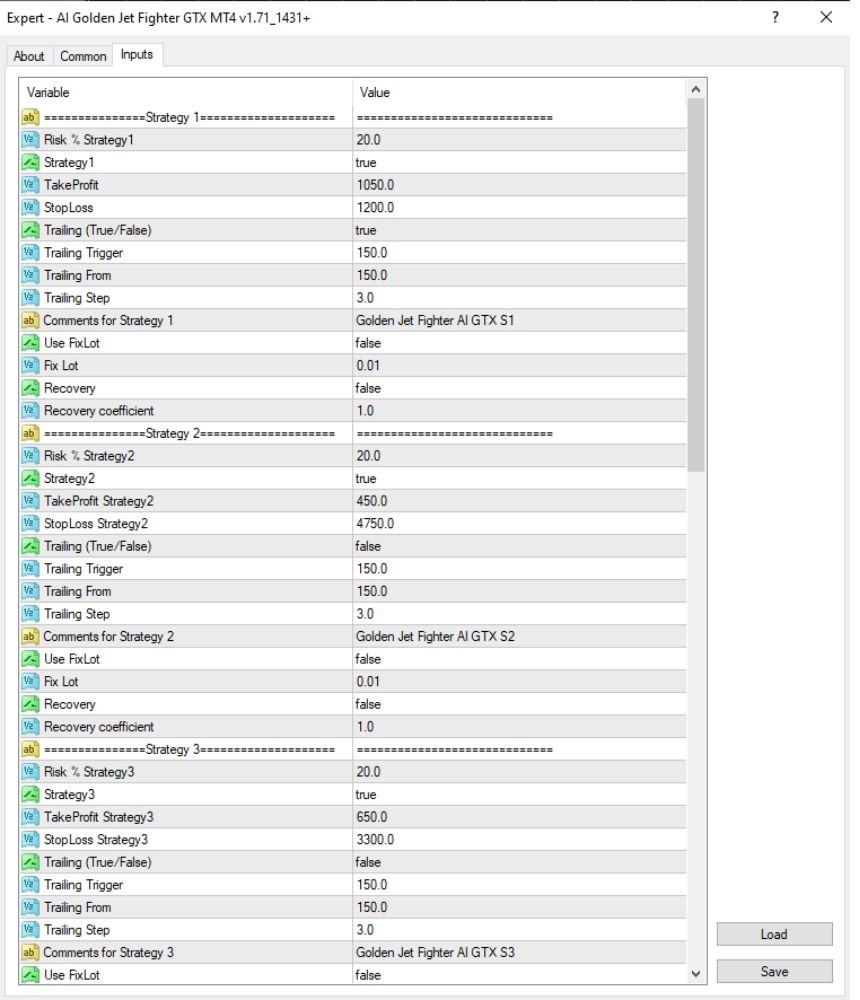860x1000 pixels.
Task: Select the icon beside StopLoss Strategy3
Action: [x=30, y=839]
